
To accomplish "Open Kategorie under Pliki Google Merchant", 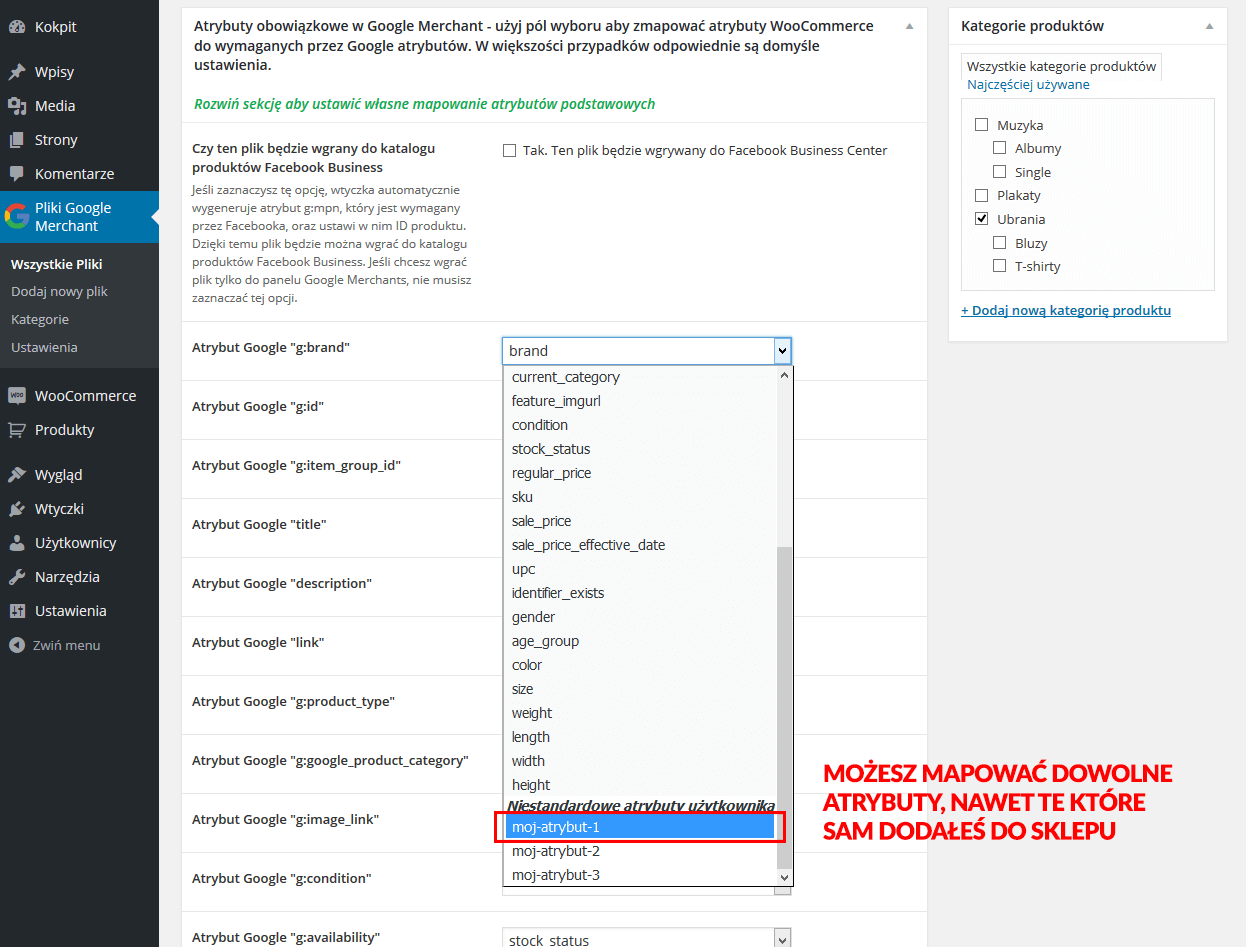I will pos(40,320).
